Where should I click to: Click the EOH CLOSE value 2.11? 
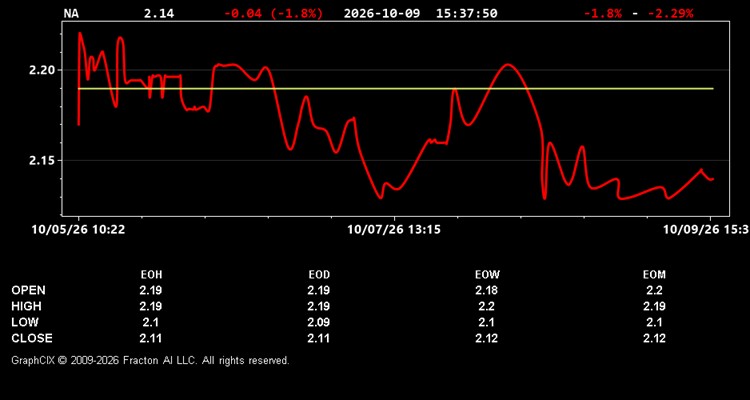click(x=151, y=338)
